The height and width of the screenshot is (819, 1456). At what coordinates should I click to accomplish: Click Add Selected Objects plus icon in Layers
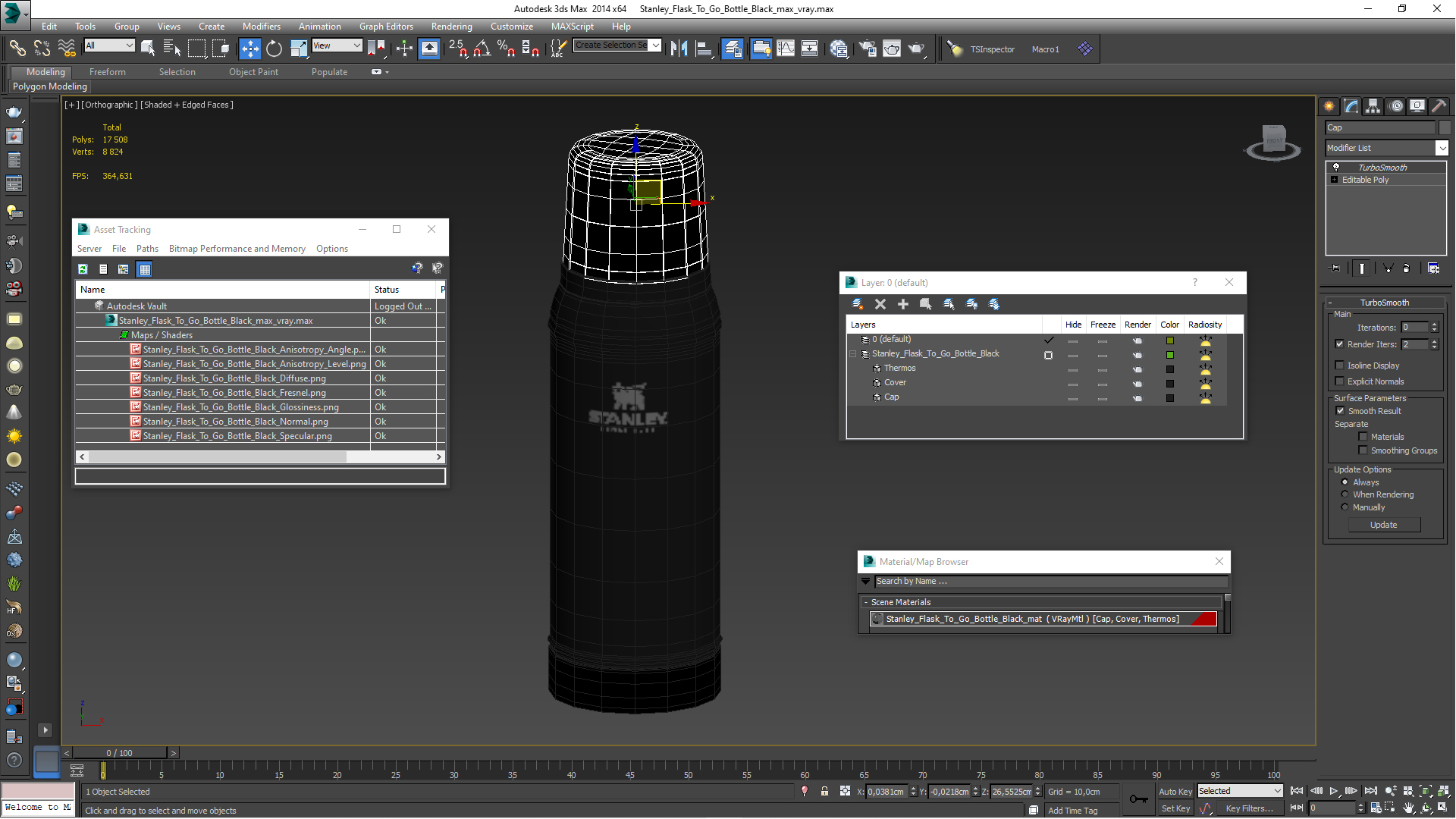903,304
